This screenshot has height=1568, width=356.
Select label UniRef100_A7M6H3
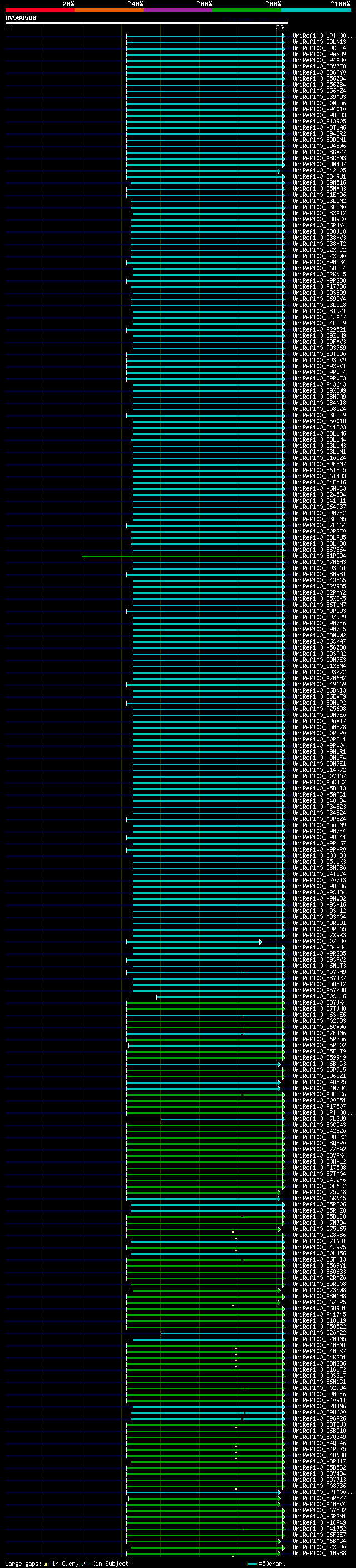pyautogui.click(x=319, y=562)
